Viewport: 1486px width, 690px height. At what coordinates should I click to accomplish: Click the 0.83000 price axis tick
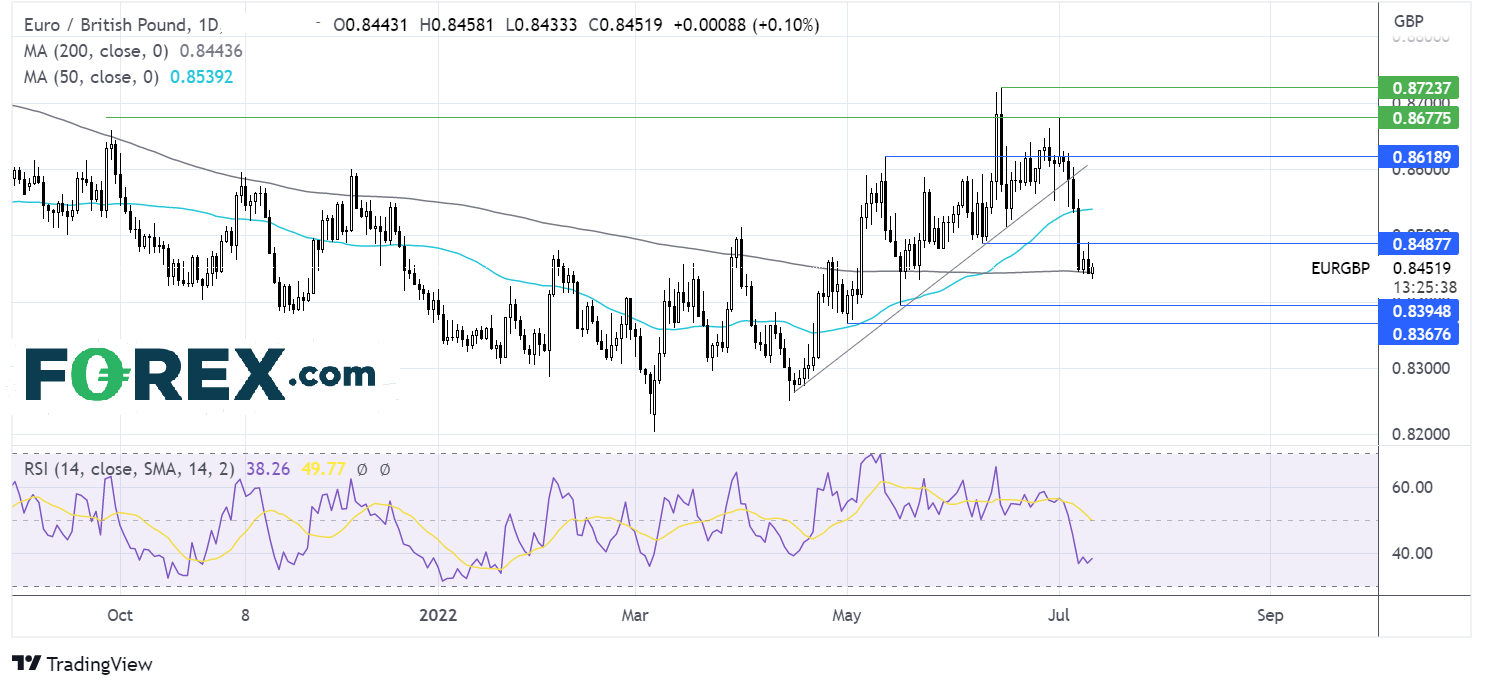1422,368
